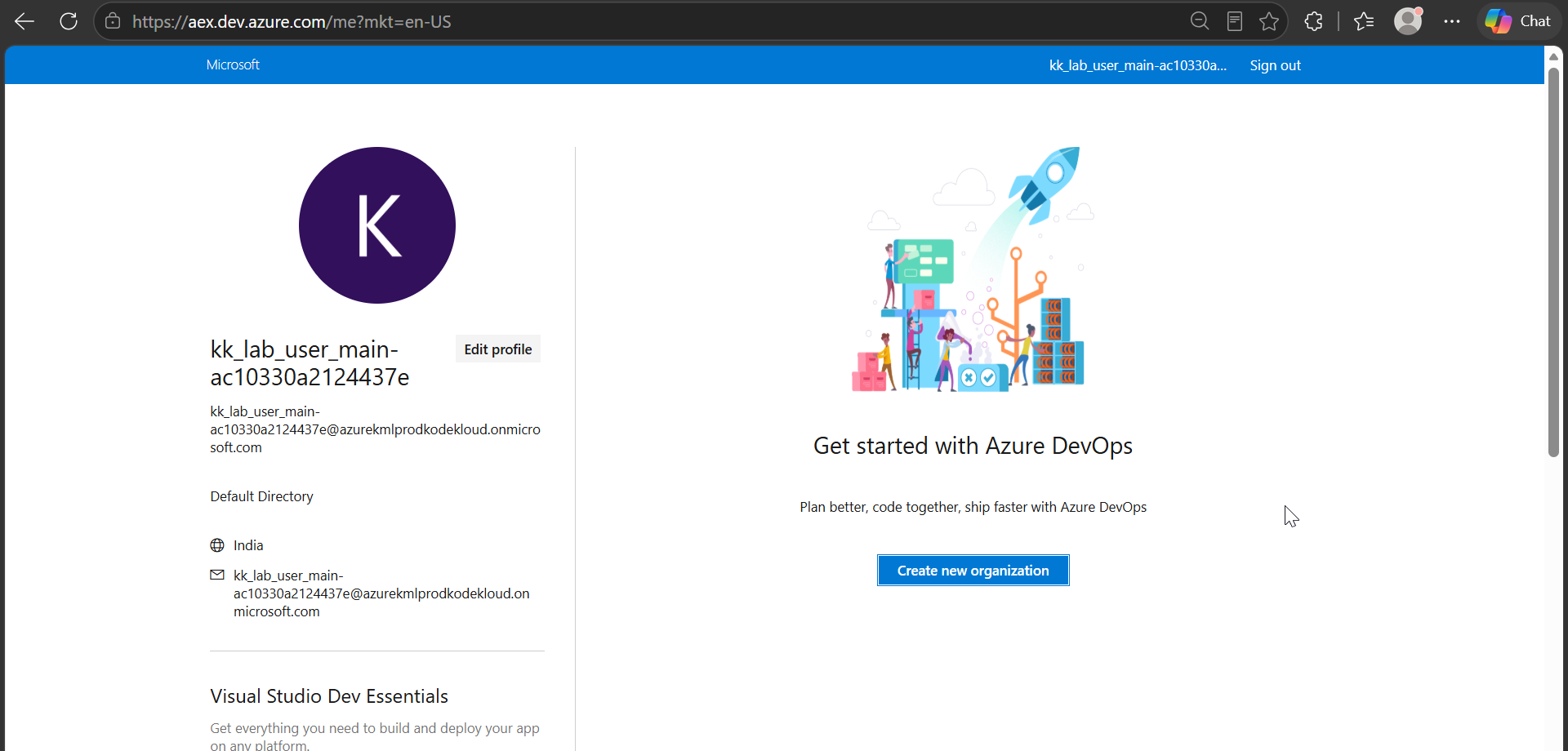Click the Azure DevOps rocket illustration

973,269
